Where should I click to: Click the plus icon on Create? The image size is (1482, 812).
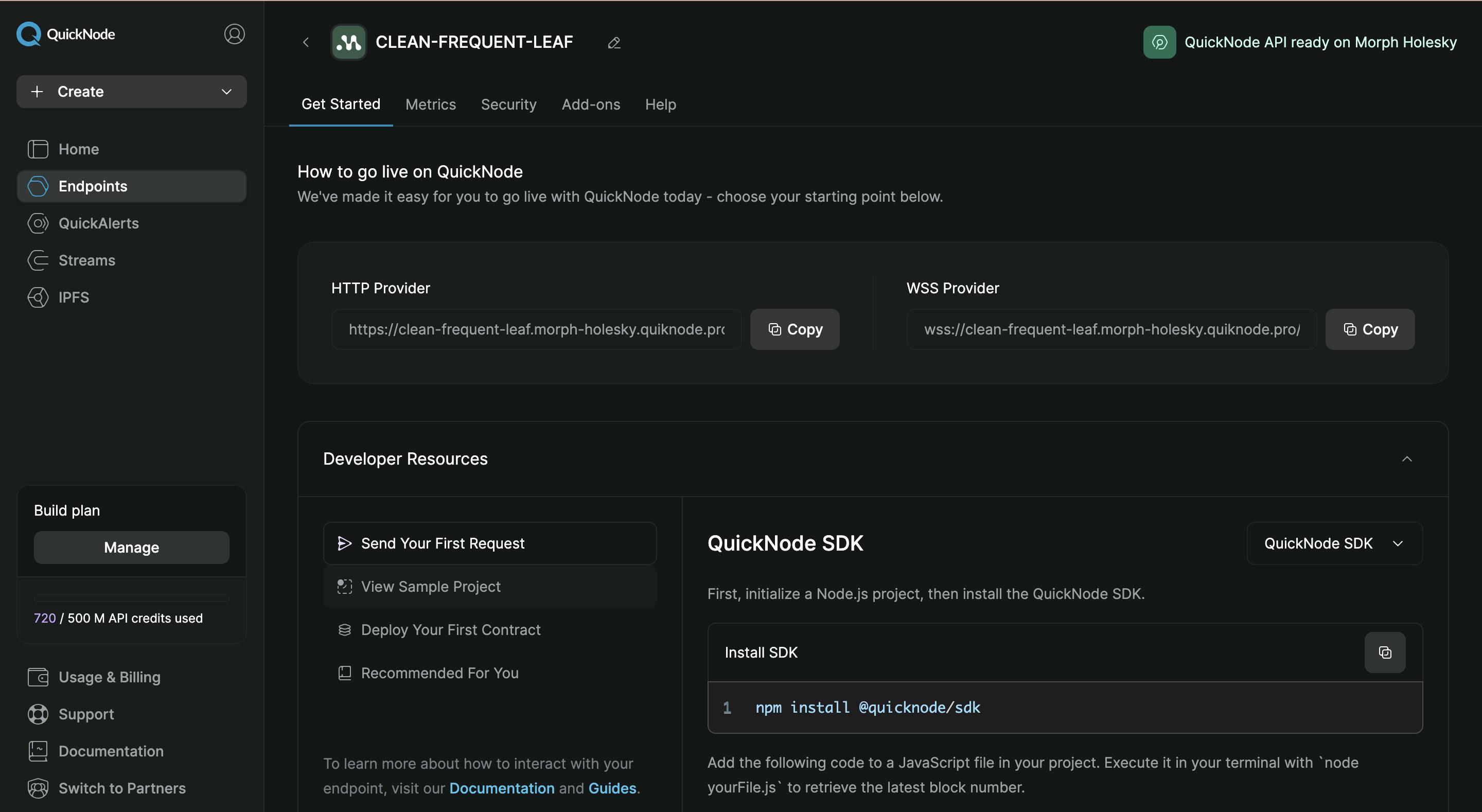tap(37, 92)
